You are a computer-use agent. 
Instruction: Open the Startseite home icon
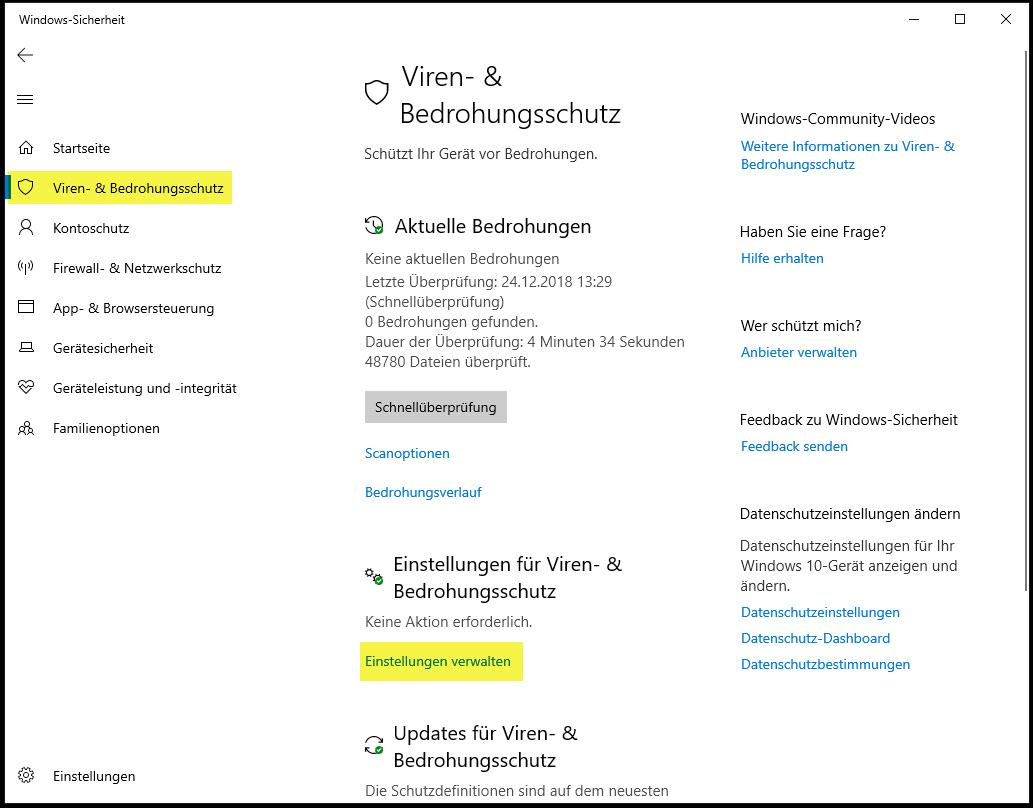click(x=26, y=148)
